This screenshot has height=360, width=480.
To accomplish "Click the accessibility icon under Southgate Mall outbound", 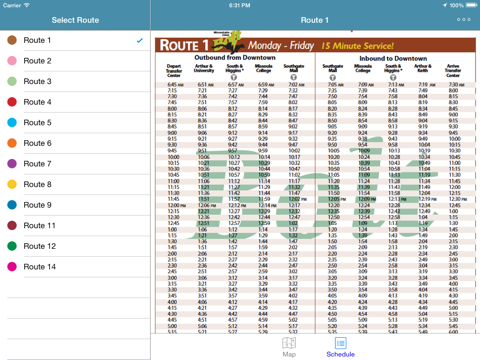I will (x=293, y=77).
